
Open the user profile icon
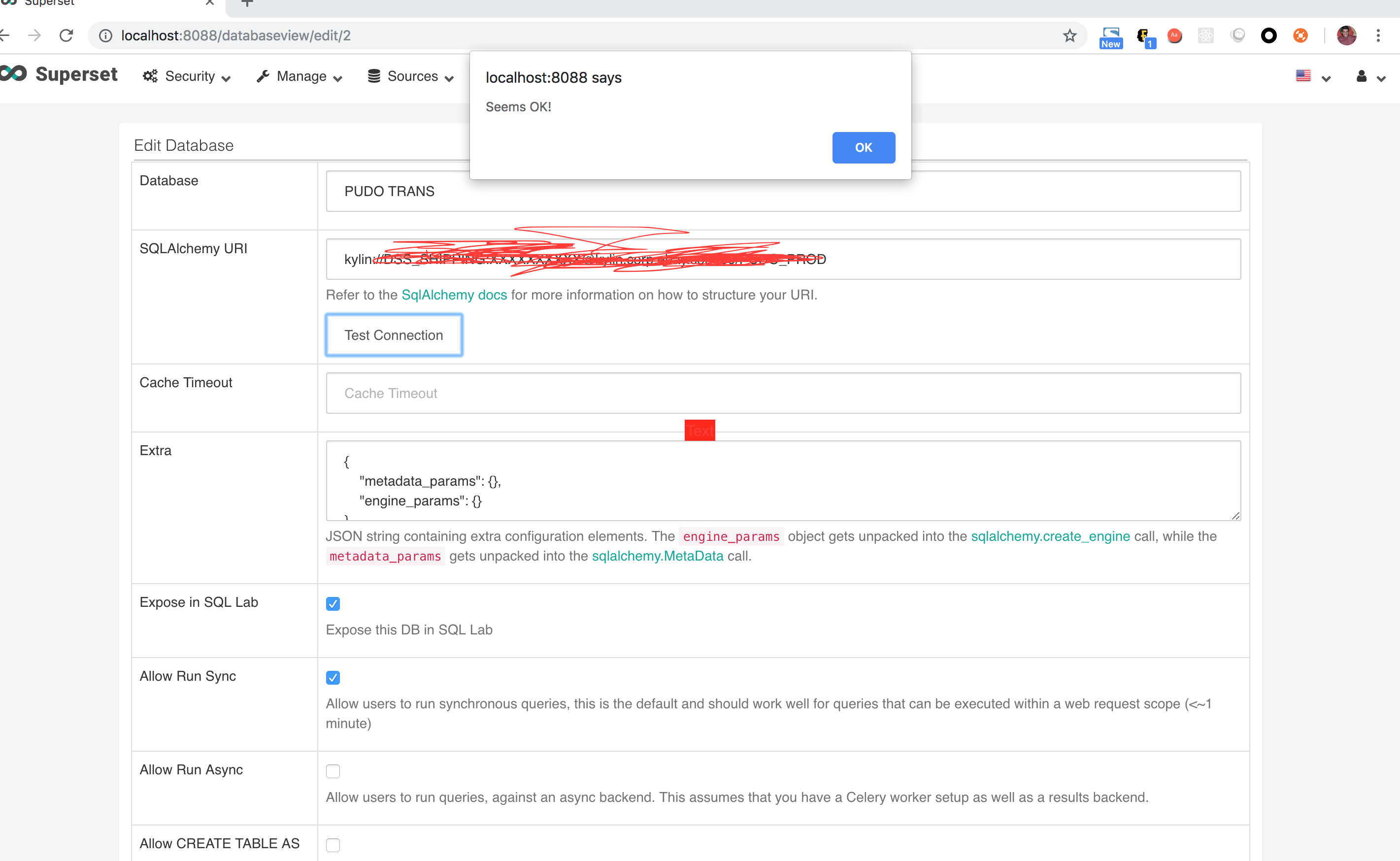(x=1361, y=77)
